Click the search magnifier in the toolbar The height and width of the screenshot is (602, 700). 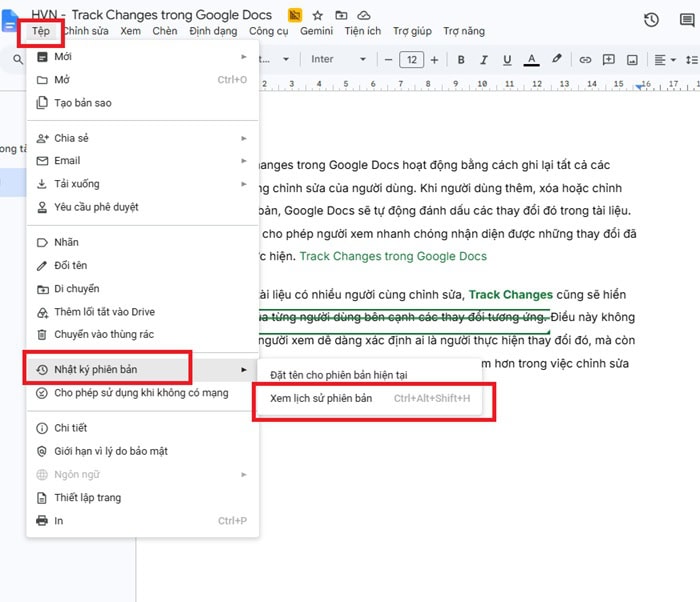pos(17,59)
